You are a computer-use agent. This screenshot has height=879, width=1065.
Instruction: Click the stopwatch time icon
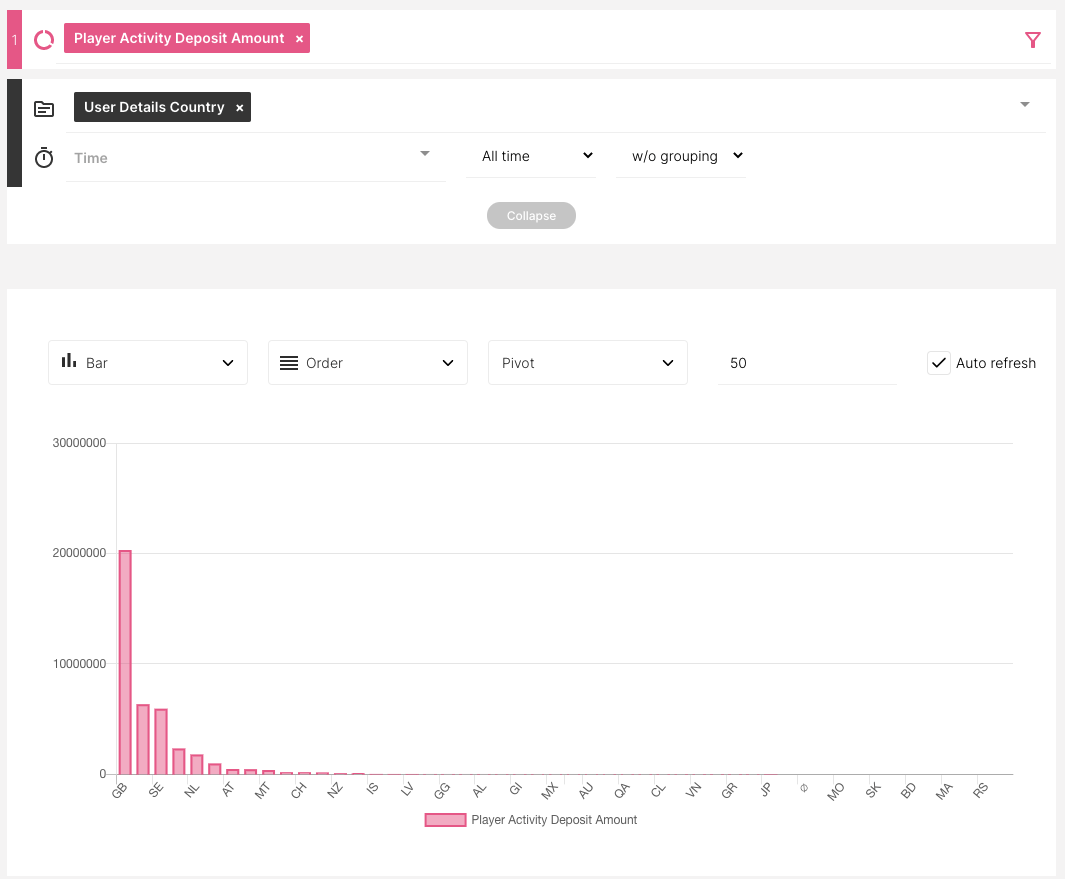(44, 158)
